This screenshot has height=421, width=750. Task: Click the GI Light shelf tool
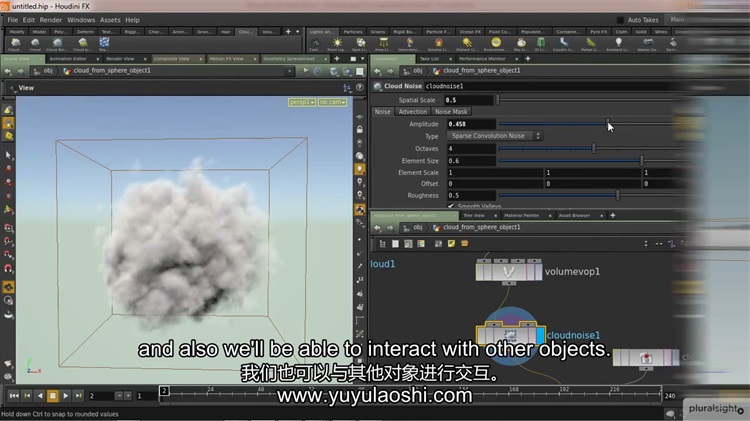(x=540, y=43)
